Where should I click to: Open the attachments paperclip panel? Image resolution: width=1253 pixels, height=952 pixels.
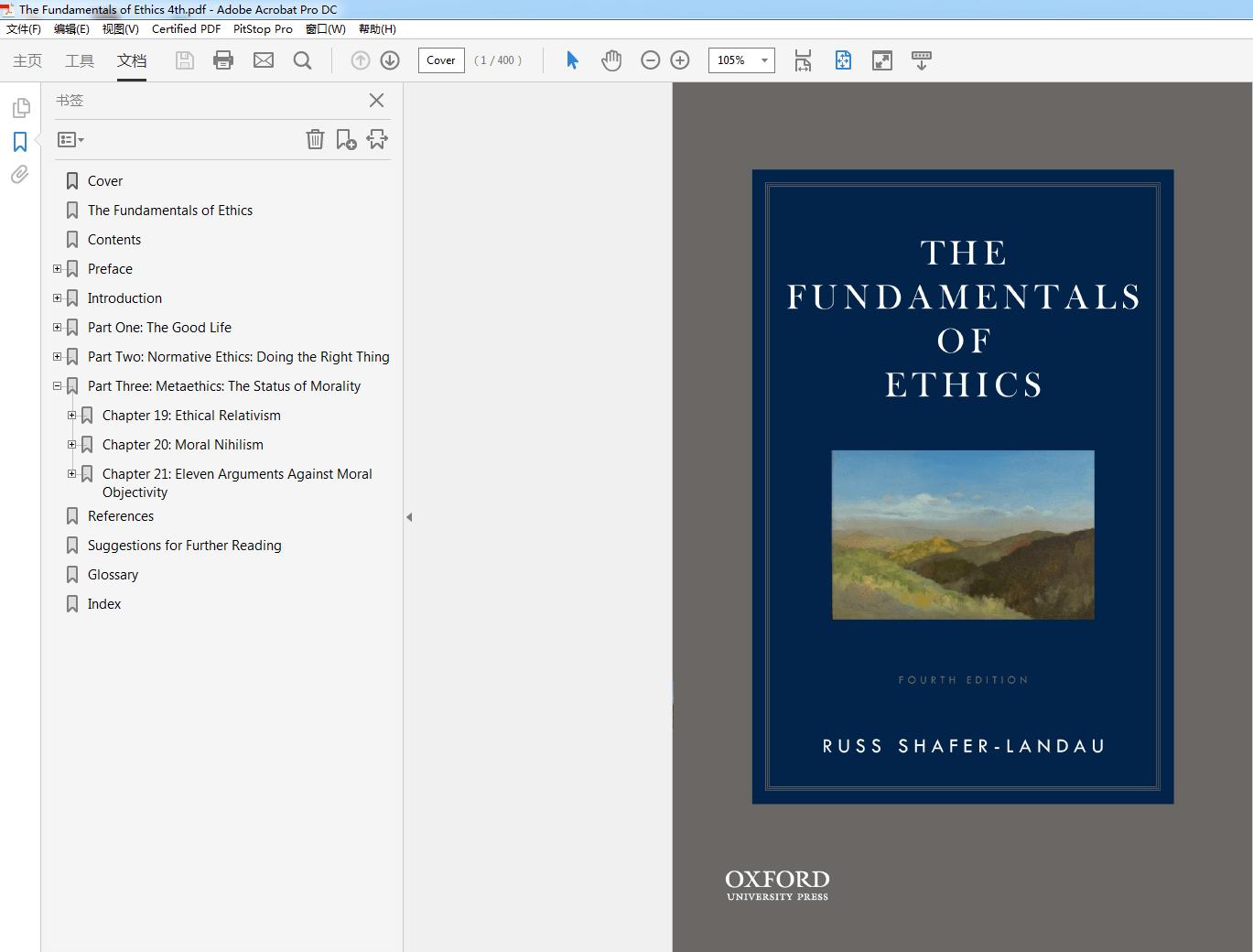click(x=20, y=175)
